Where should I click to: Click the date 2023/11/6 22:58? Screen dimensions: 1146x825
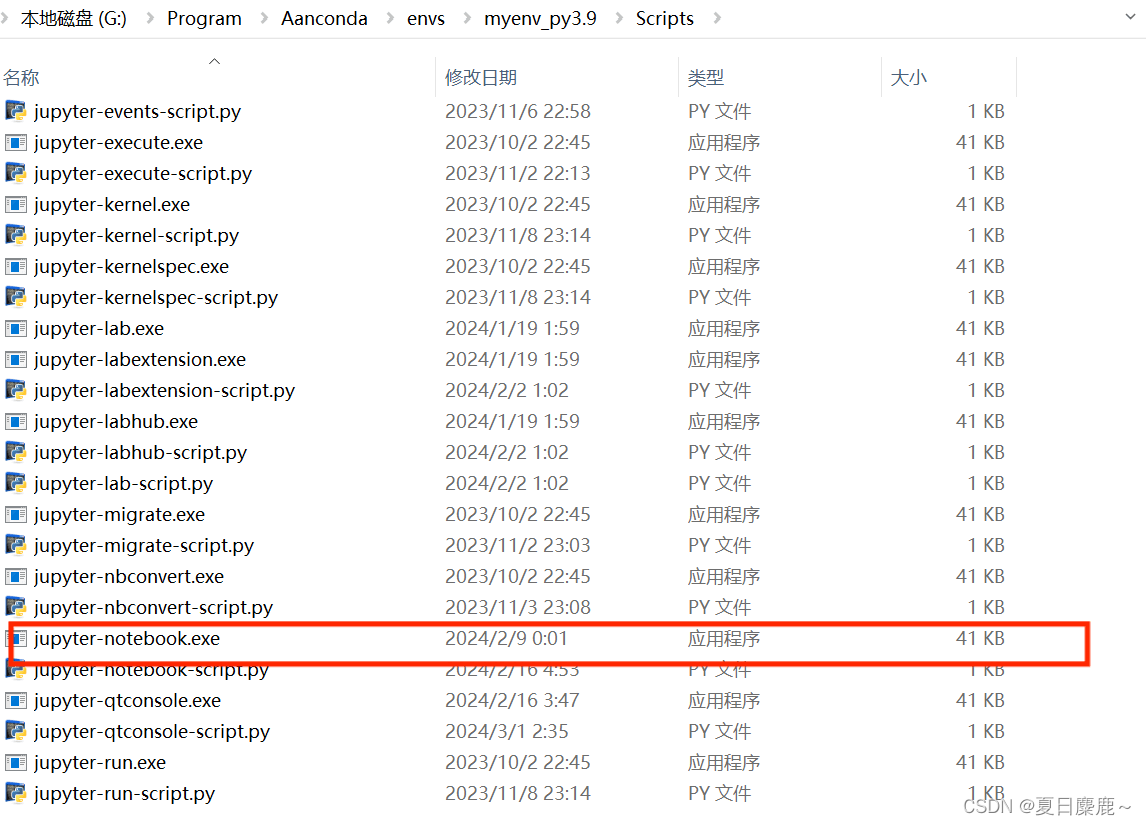[518, 111]
